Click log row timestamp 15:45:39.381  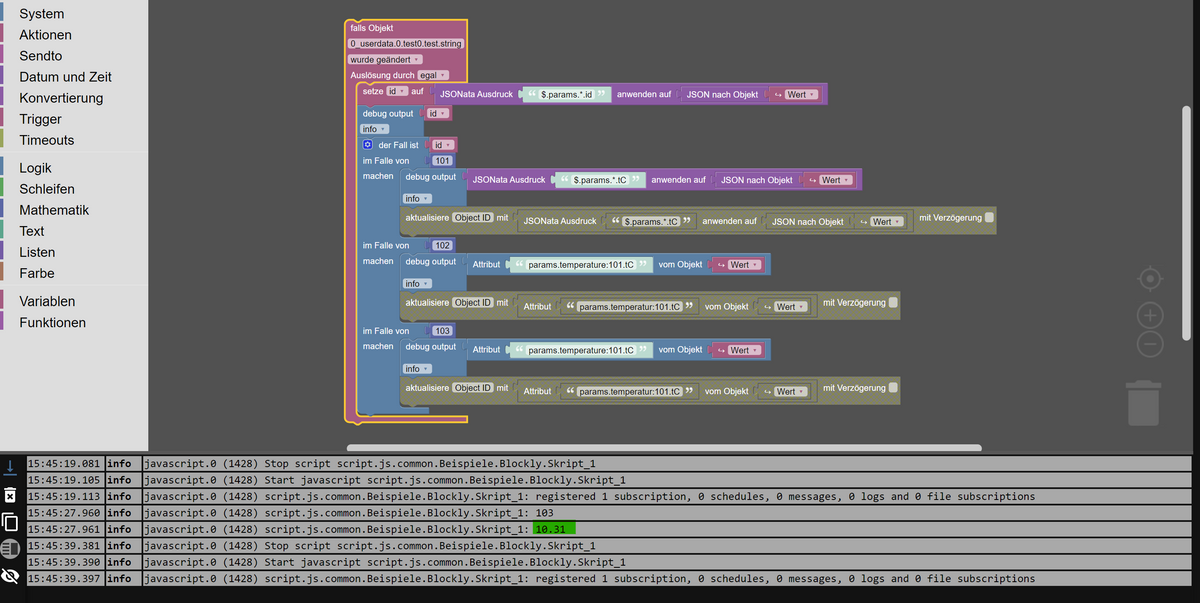(64, 546)
